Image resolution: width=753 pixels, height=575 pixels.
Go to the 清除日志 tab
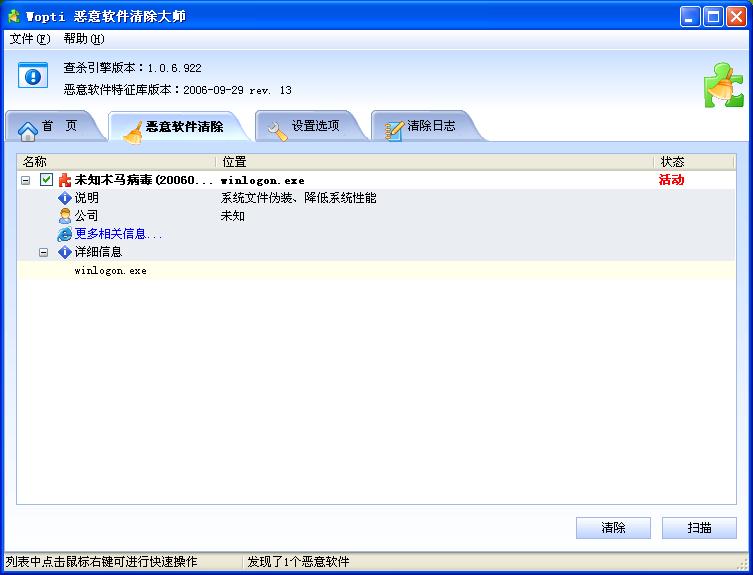point(427,127)
